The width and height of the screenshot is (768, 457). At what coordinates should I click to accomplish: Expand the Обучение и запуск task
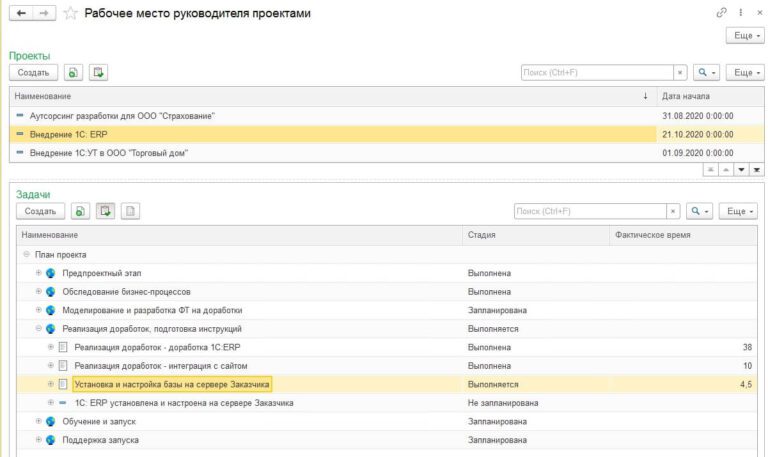tap(39, 422)
